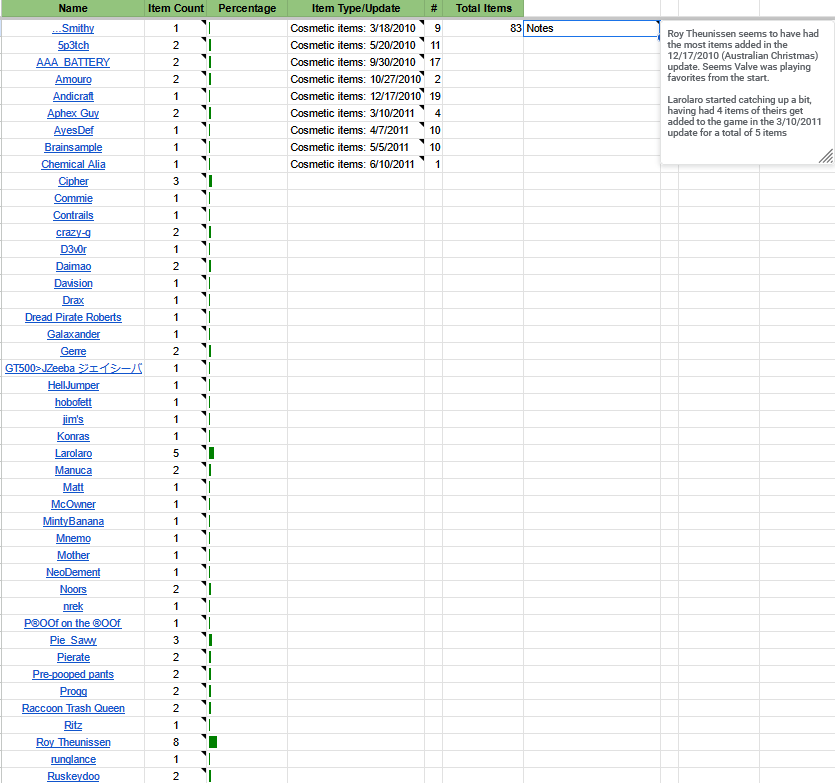
Task: Open the Drax link
Action: [x=73, y=301]
